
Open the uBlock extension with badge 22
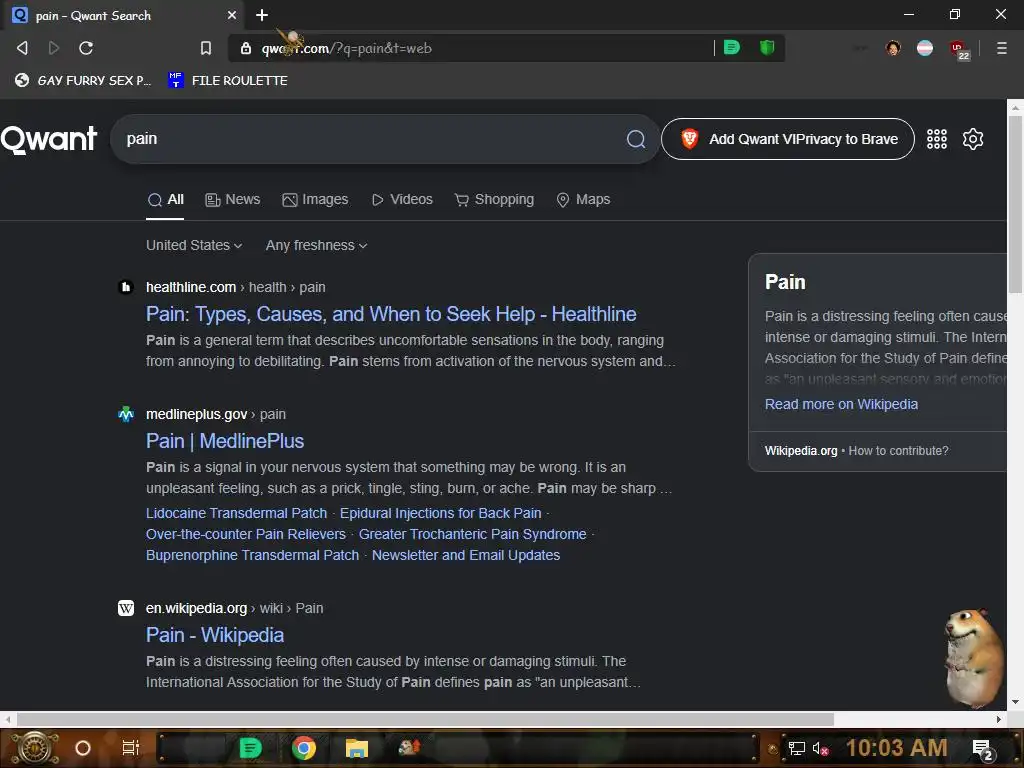[959, 49]
